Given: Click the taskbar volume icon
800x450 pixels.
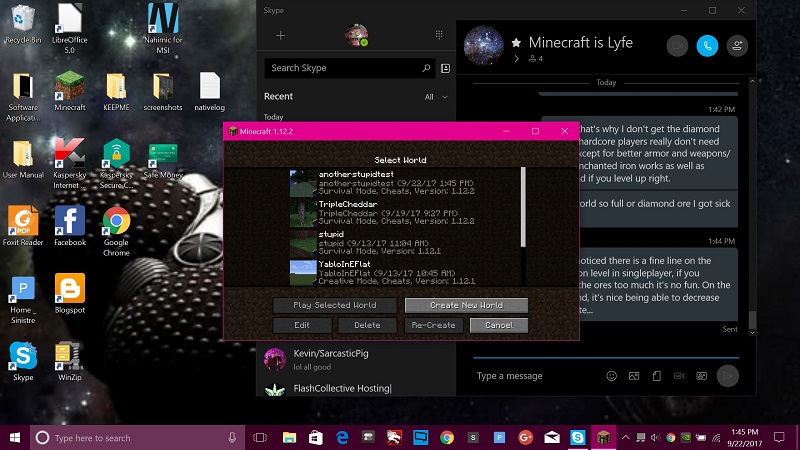Looking at the screenshot, I should click(656, 438).
